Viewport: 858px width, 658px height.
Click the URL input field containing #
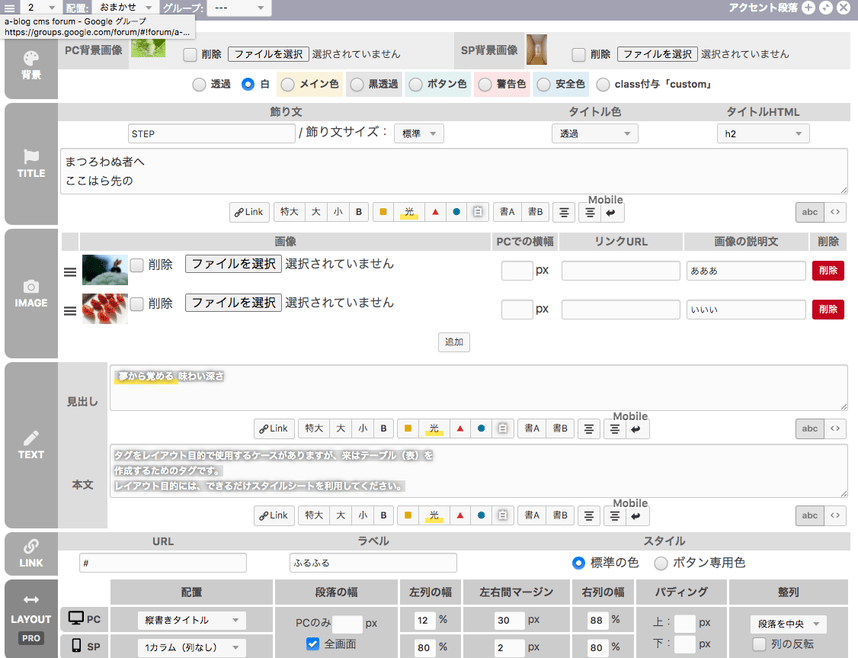click(x=163, y=563)
